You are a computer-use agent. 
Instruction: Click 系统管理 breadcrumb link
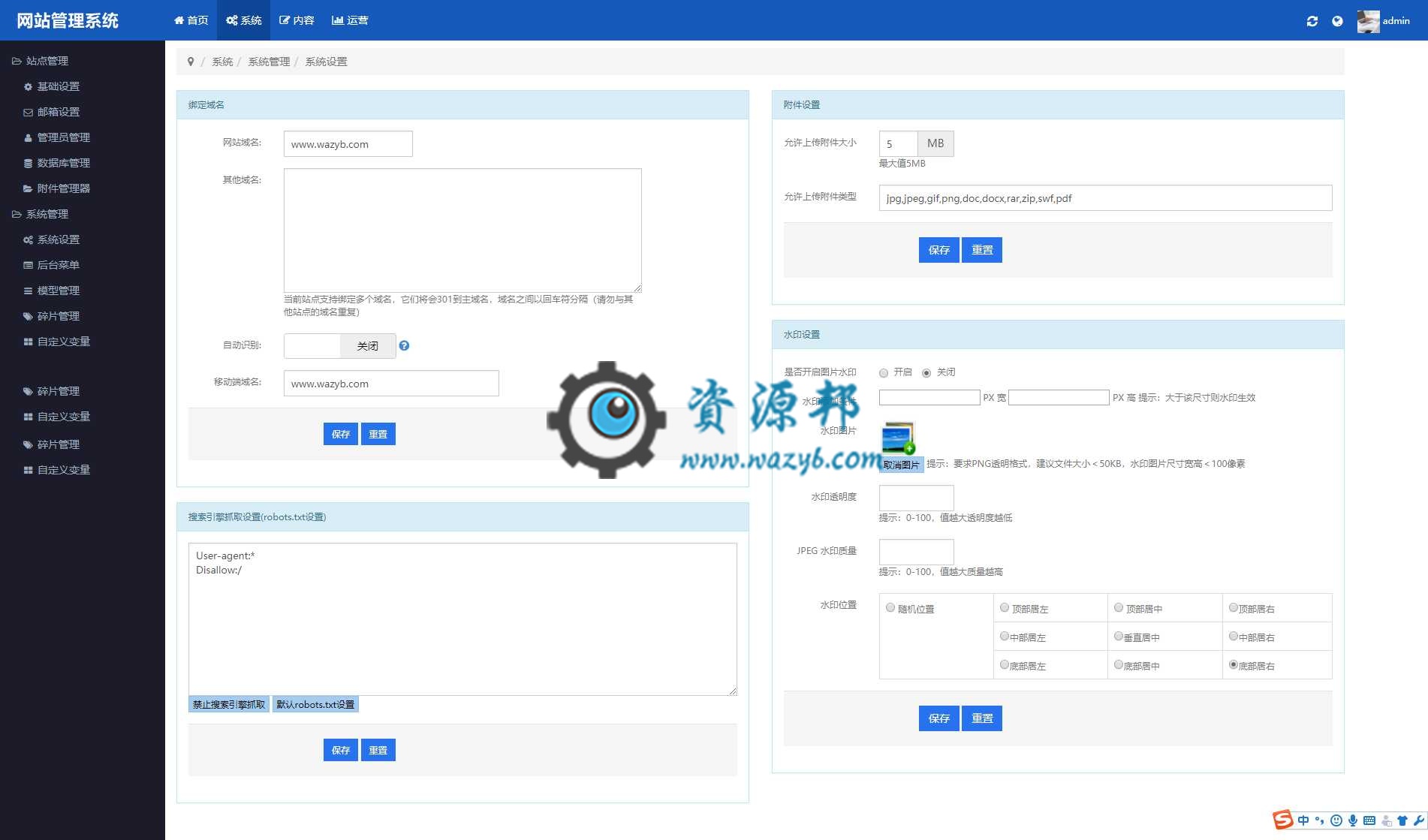tap(269, 62)
